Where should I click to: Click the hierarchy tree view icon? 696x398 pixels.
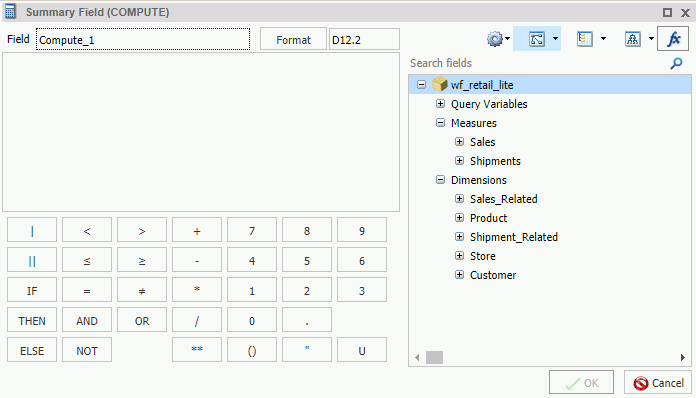pyautogui.click(x=633, y=39)
